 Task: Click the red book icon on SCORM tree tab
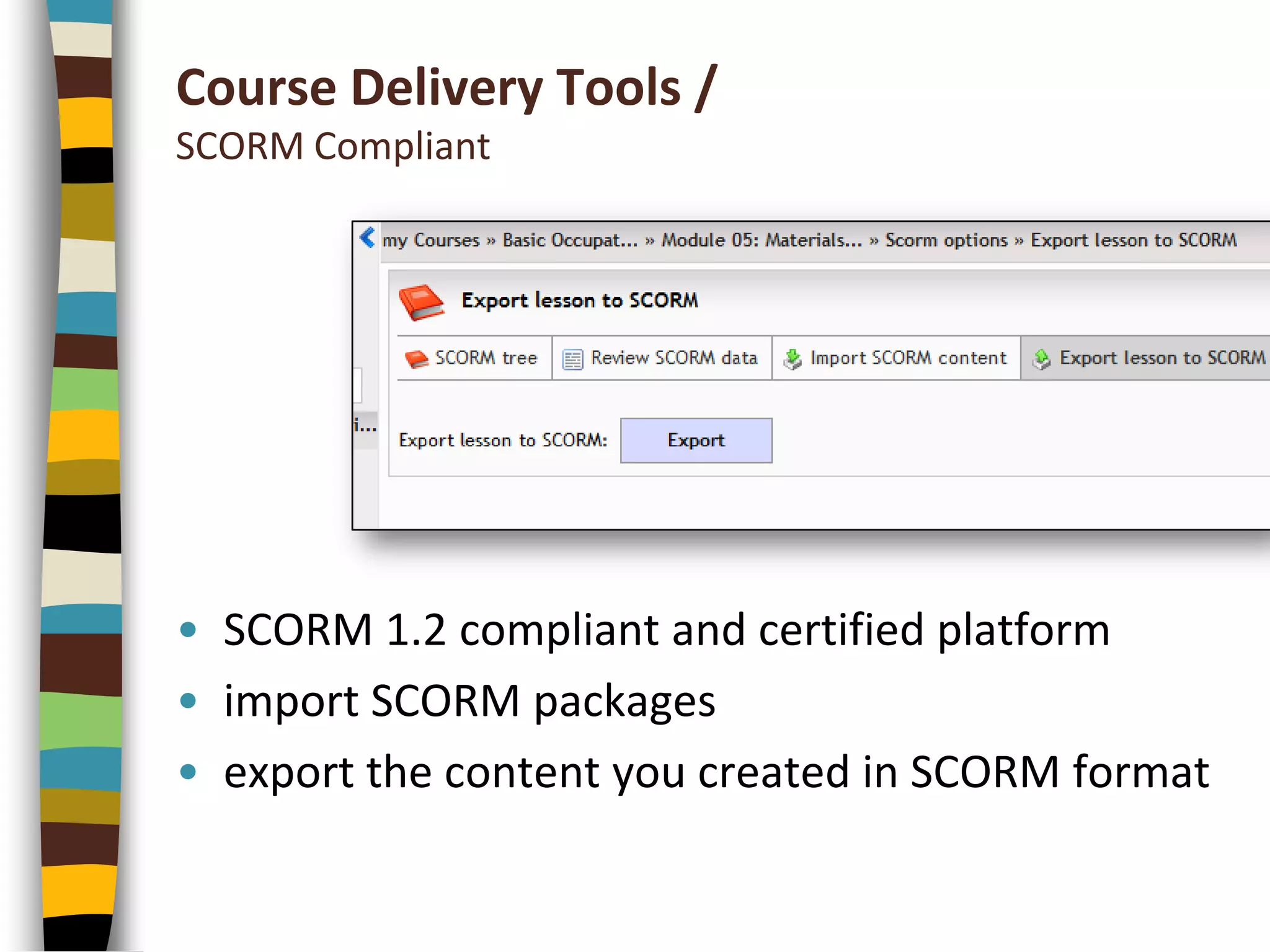[415, 359]
